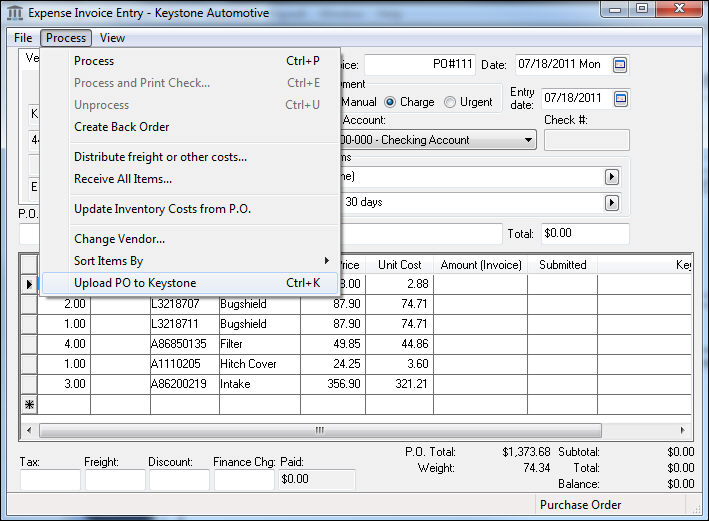Select Create Back Order menu entry

pos(122,127)
